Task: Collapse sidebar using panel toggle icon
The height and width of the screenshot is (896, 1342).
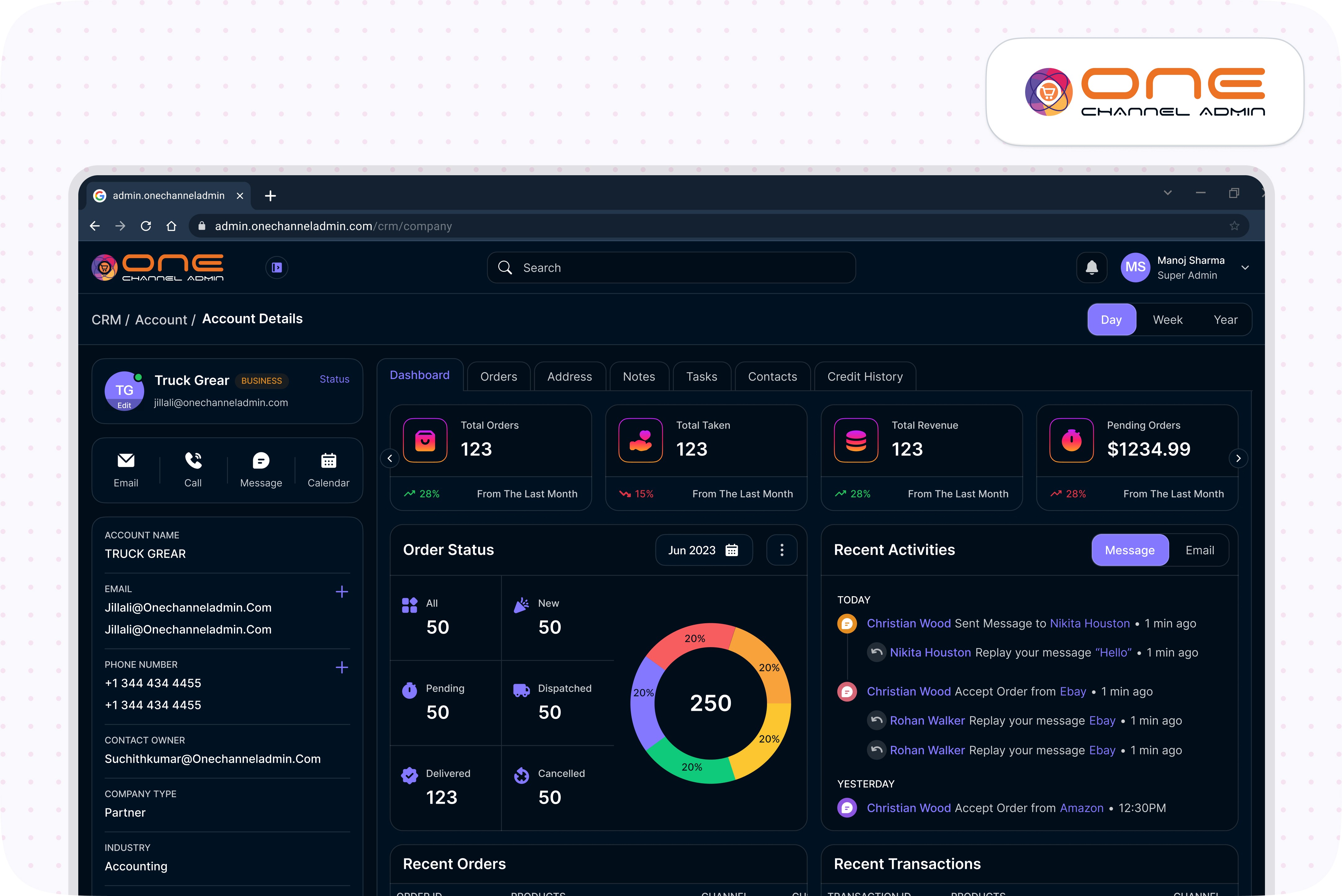Action: coord(277,267)
